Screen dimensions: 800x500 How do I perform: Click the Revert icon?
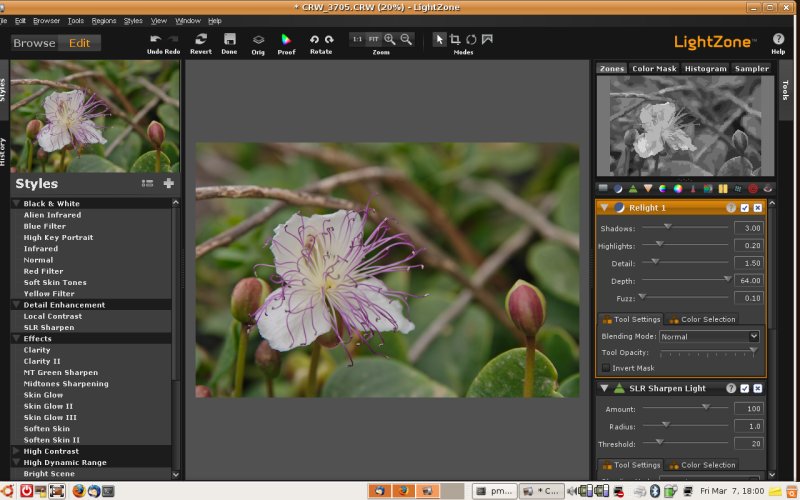(201, 39)
